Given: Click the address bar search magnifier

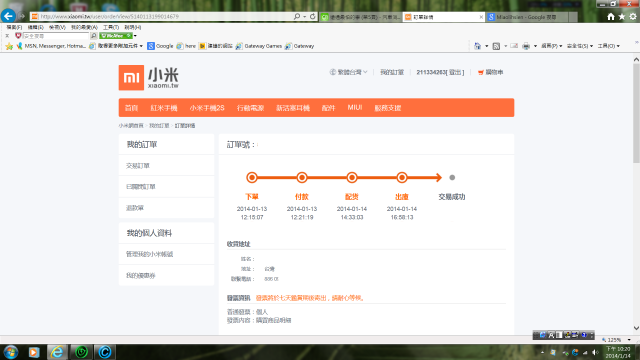Looking at the screenshot, I should [x=297, y=16].
